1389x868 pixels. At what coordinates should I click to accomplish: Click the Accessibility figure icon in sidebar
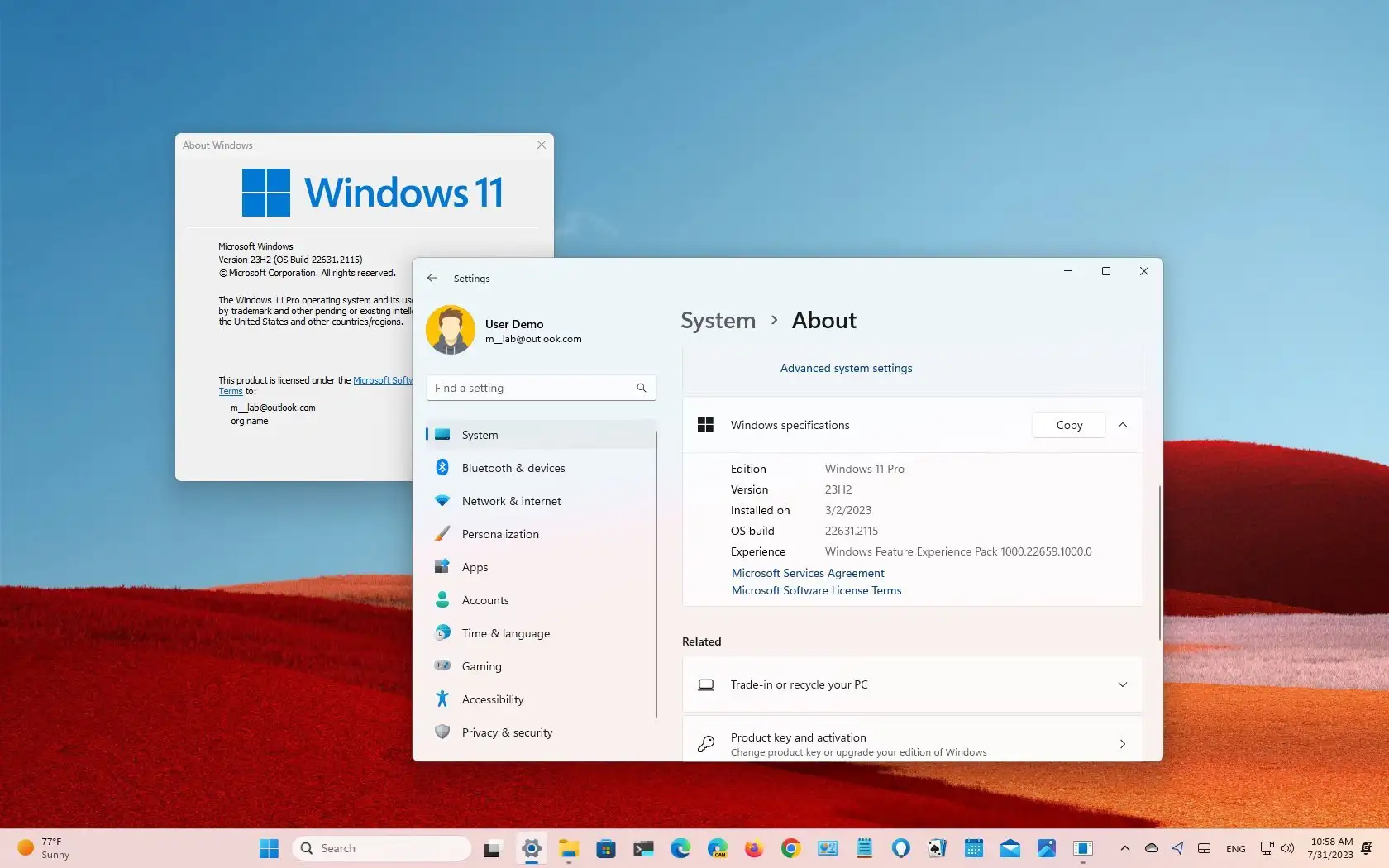[x=442, y=699]
